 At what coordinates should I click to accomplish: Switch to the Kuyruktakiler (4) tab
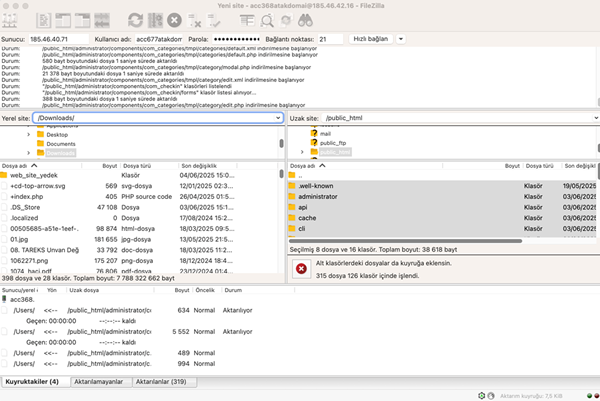(x=36, y=382)
